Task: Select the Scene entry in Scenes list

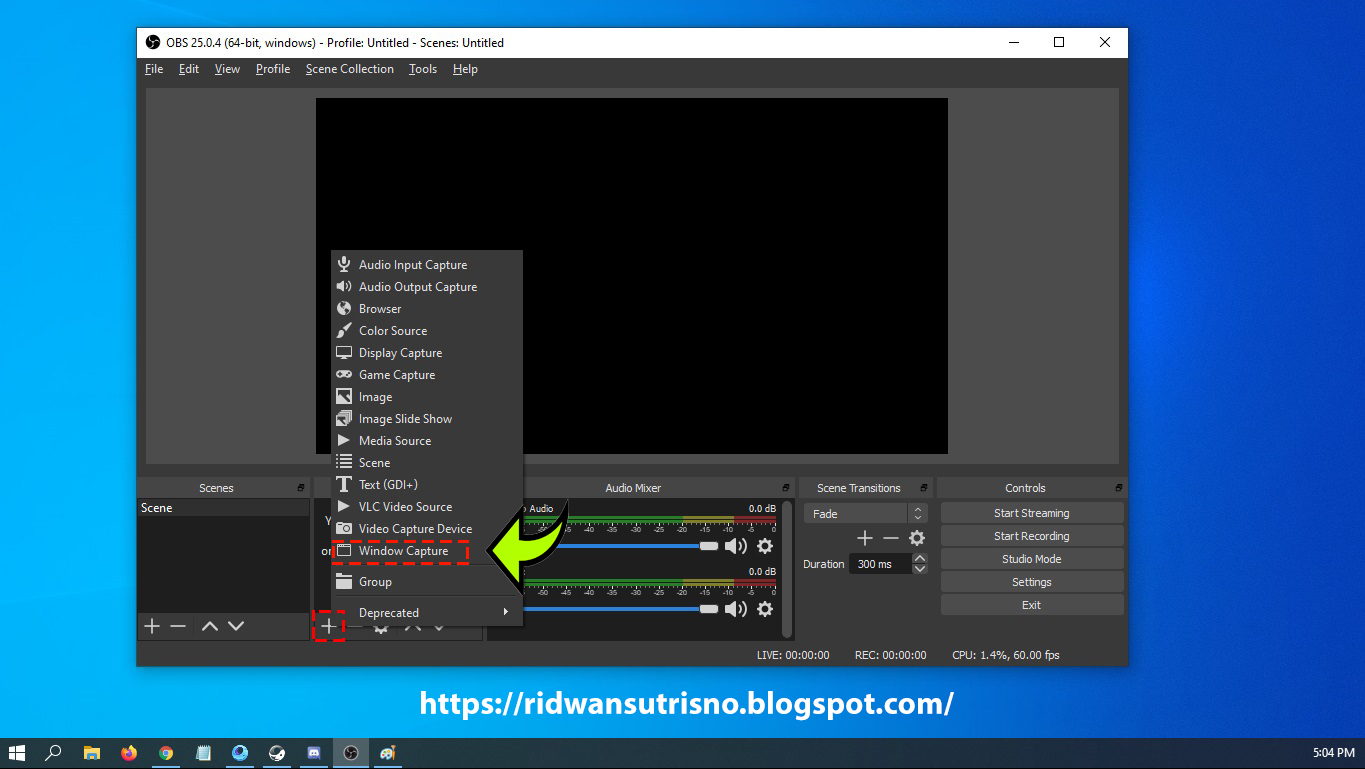Action: (224, 508)
